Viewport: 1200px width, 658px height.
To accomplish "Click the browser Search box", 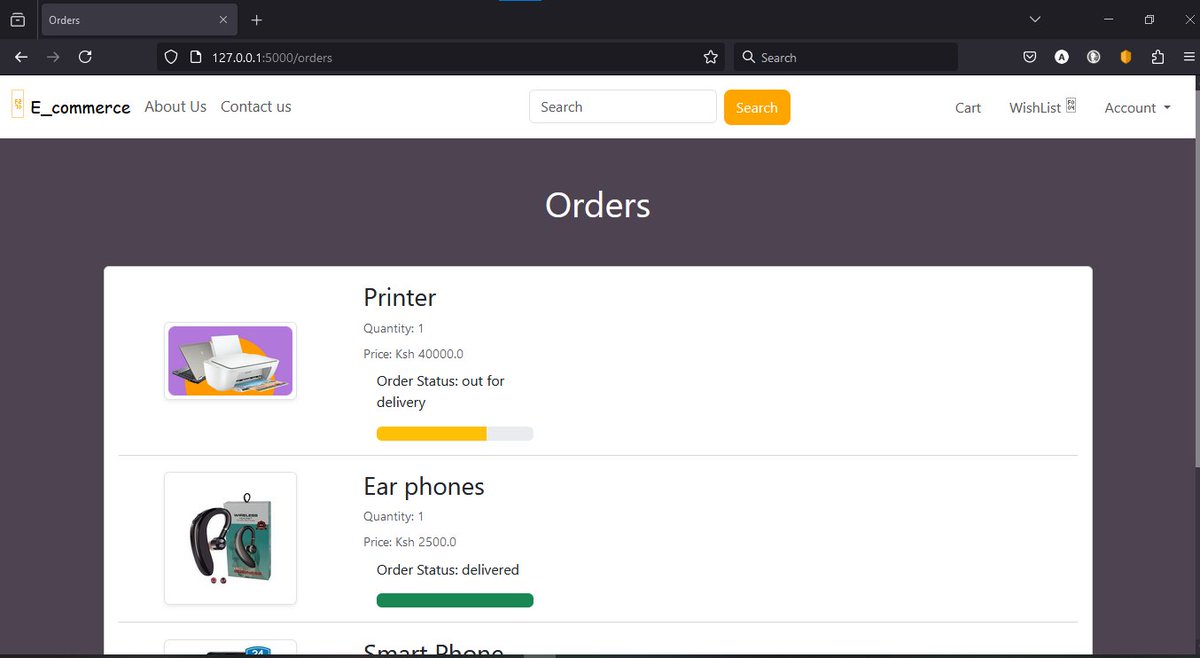I will pyautogui.click(x=846, y=58).
